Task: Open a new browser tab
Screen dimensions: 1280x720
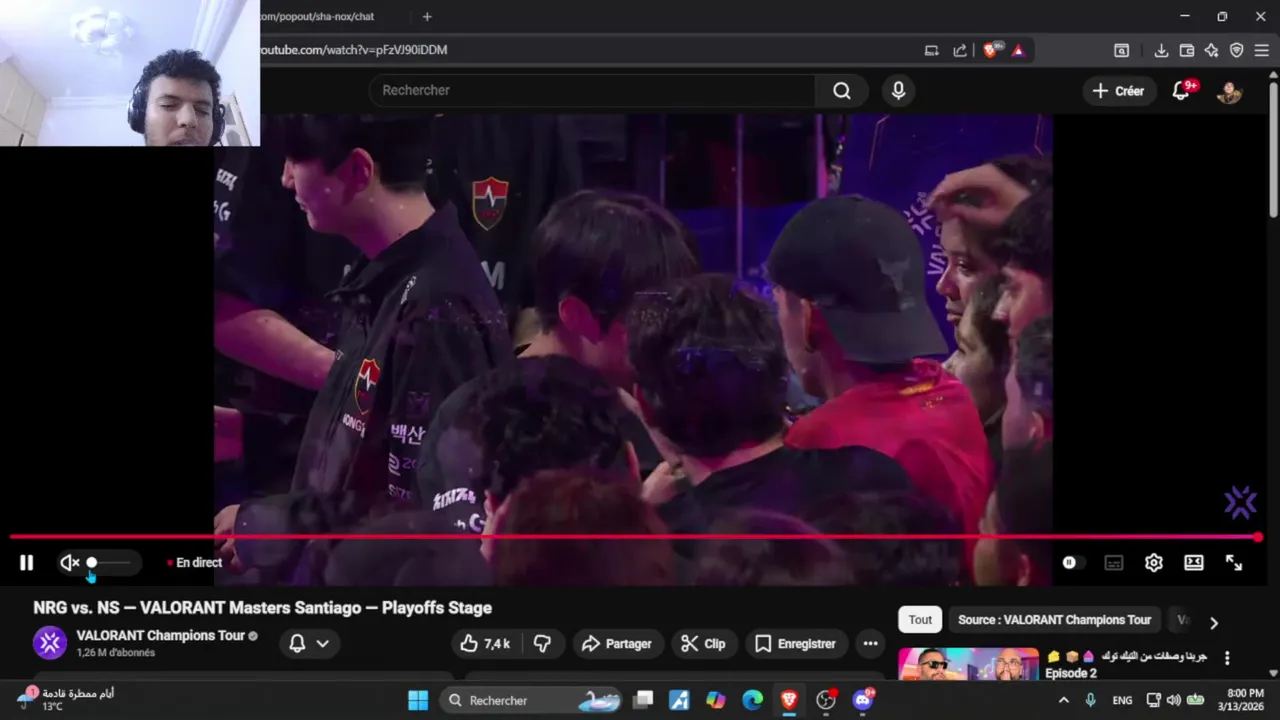Action: point(427,17)
